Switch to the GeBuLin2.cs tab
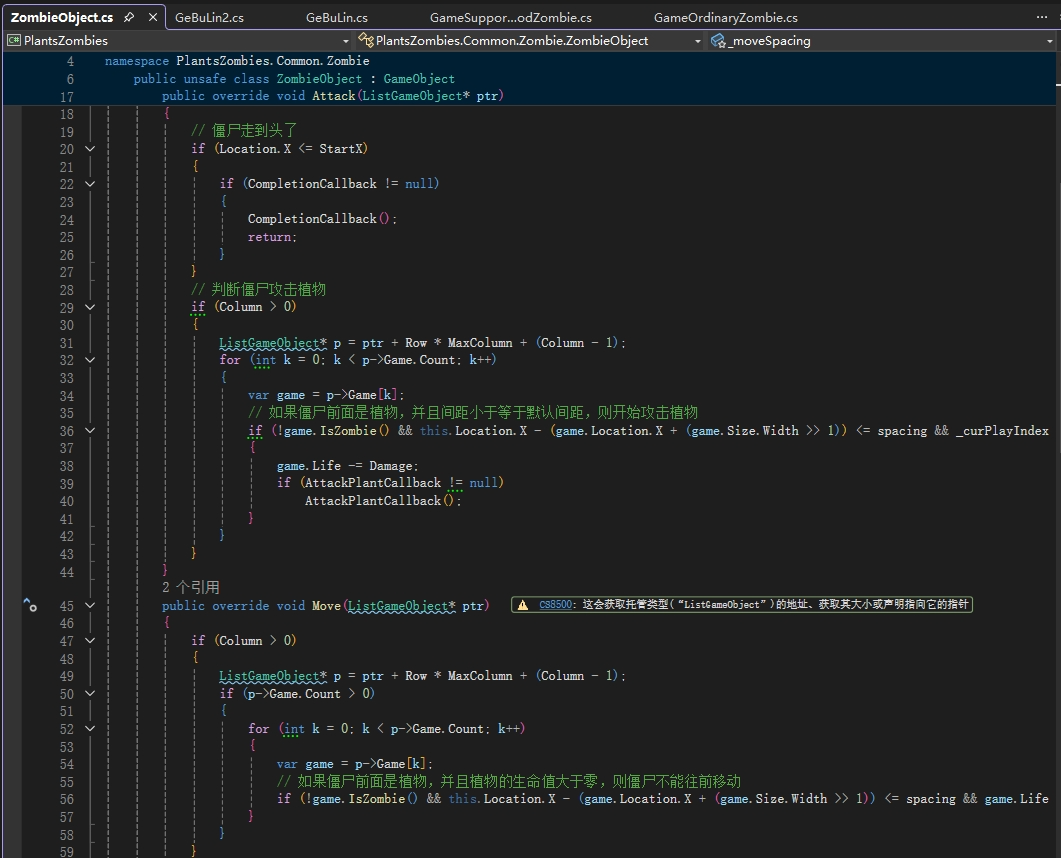Screen dimensions: 1061x858 (210, 18)
